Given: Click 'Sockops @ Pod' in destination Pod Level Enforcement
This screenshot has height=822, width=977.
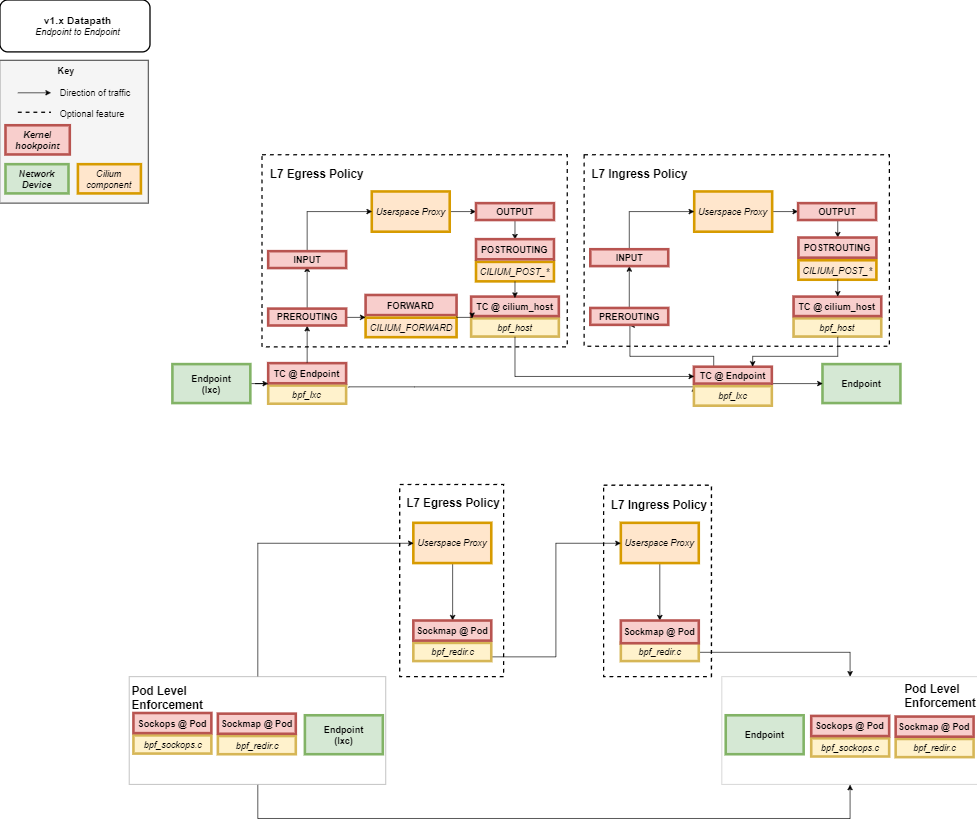Looking at the screenshot, I should pos(850,726).
